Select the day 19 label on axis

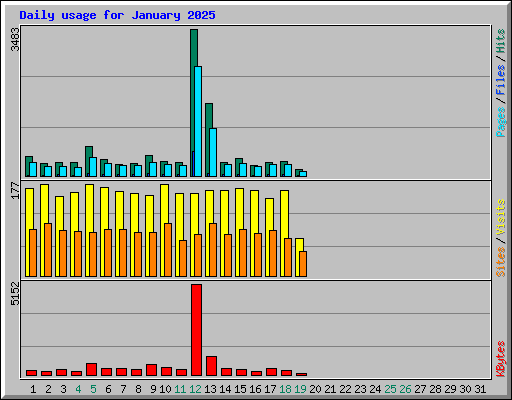(300, 389)
